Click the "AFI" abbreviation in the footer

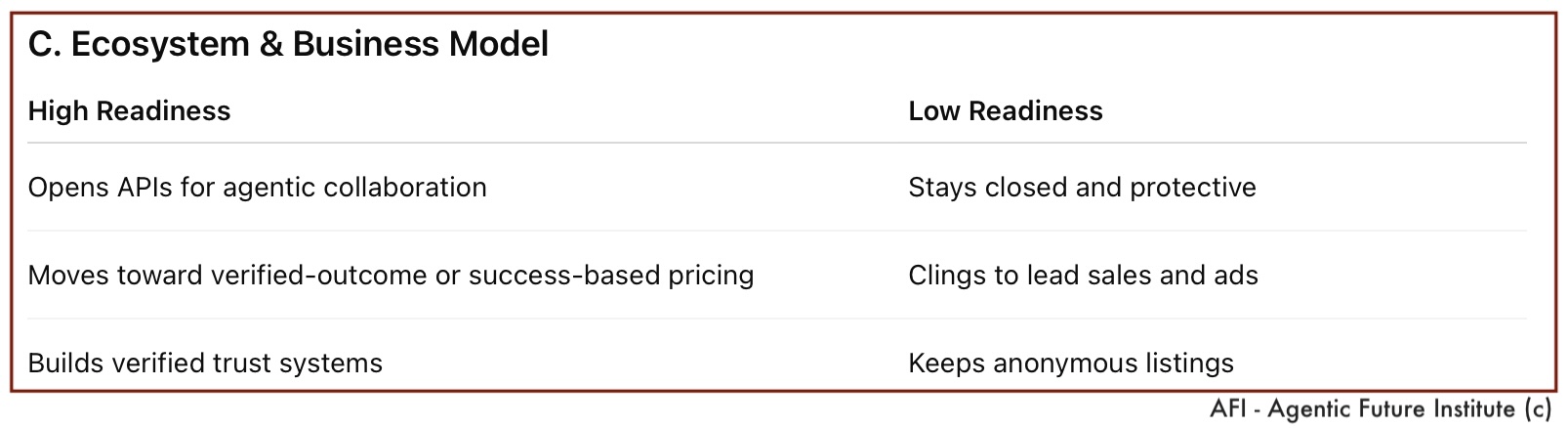click(1227, 409)
